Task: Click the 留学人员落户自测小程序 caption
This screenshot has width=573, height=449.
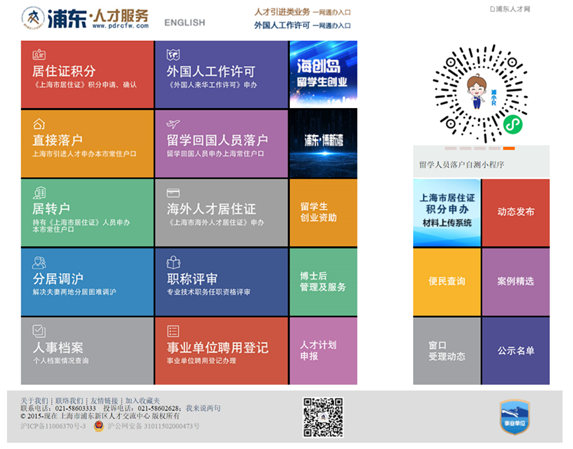Action: pyautogui.click(x=462, y=165)
